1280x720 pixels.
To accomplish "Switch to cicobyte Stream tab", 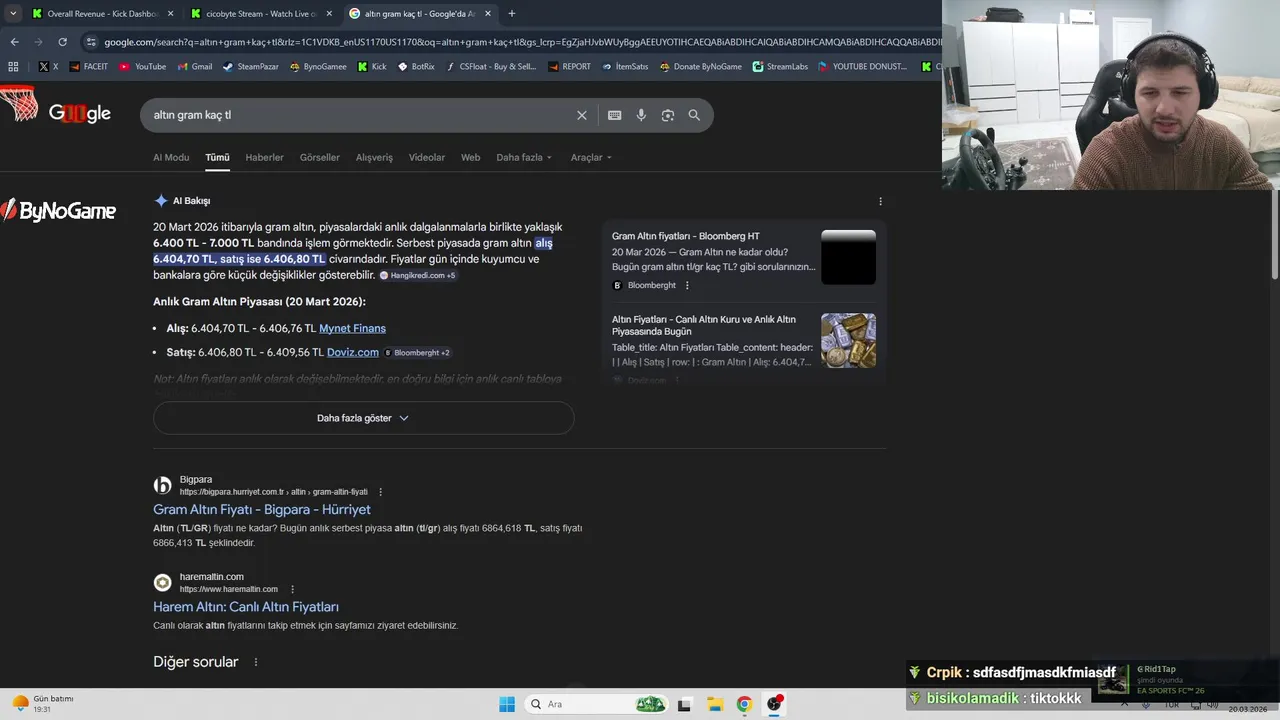I will 260,14.
